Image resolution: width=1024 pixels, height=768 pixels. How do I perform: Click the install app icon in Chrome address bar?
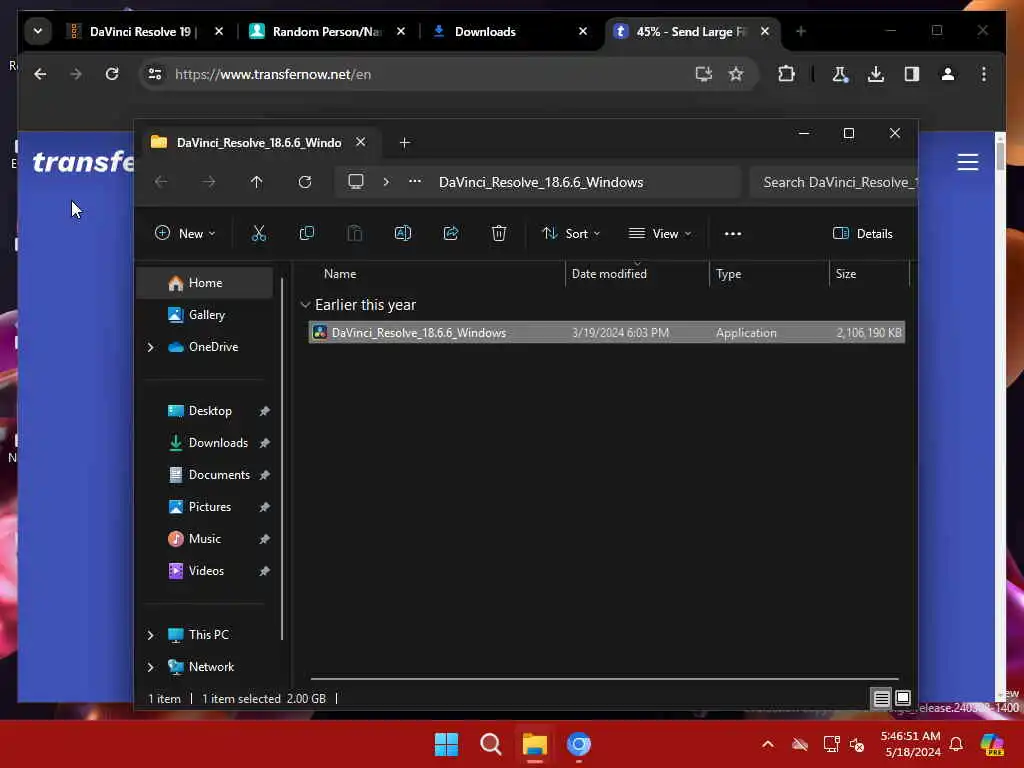click(703, 74)
